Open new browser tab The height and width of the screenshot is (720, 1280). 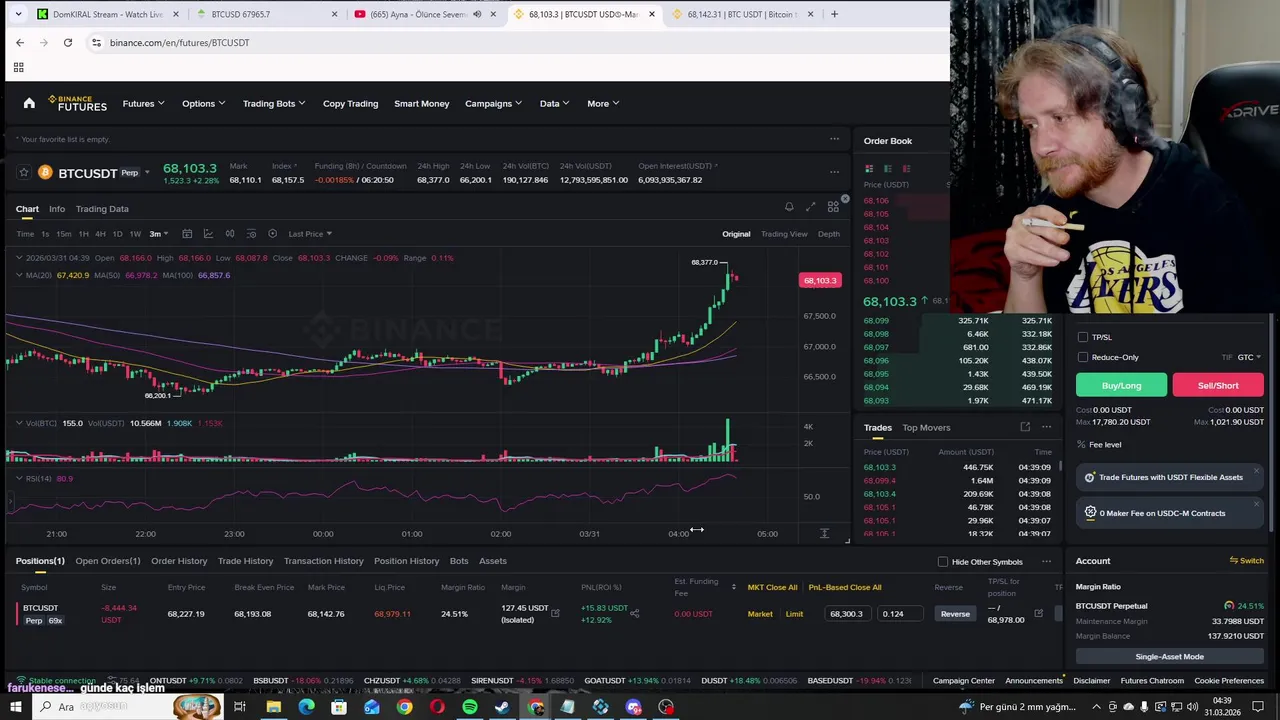click(x=834, y=14)
